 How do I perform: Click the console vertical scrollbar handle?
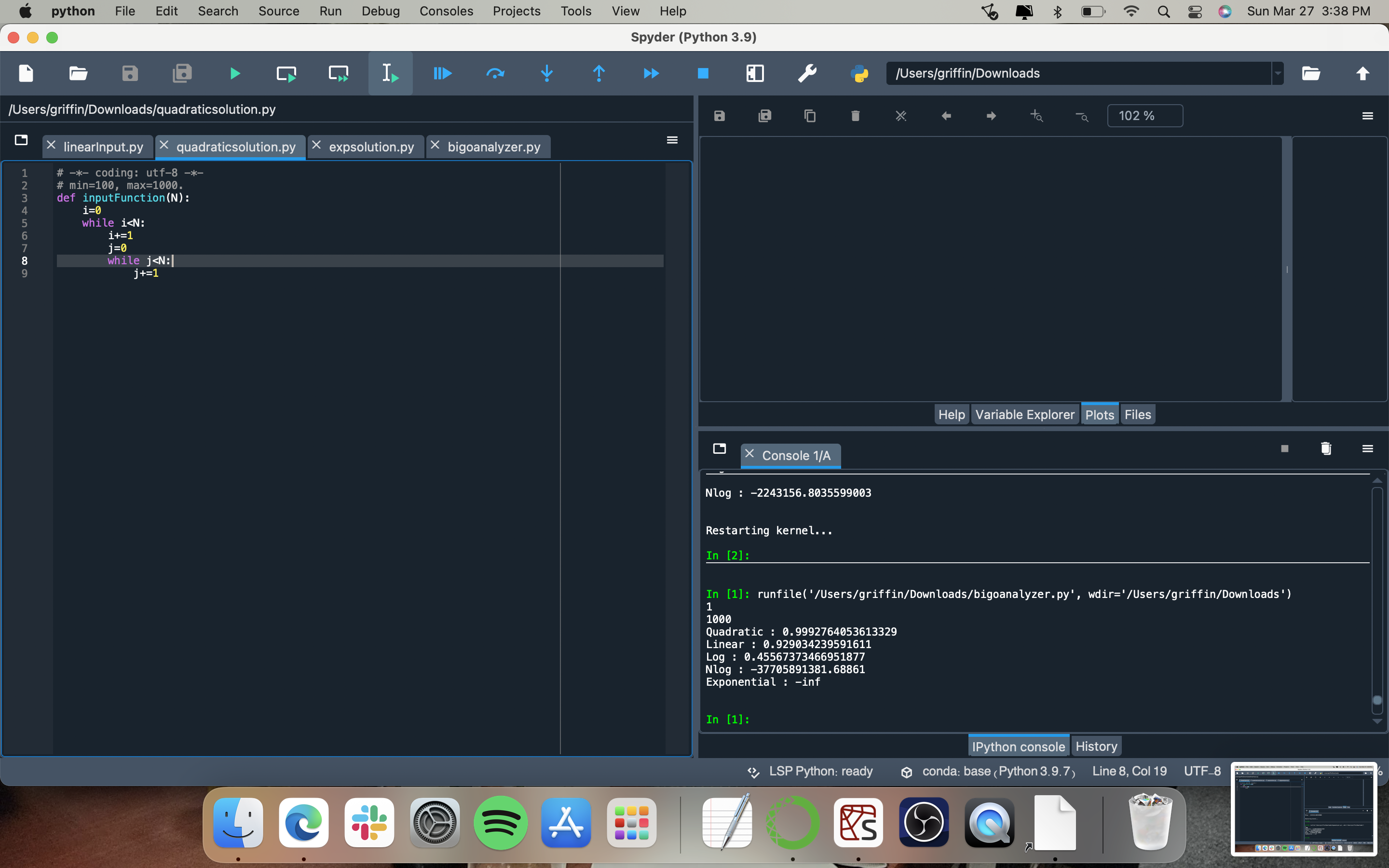tap(1376, 700)
